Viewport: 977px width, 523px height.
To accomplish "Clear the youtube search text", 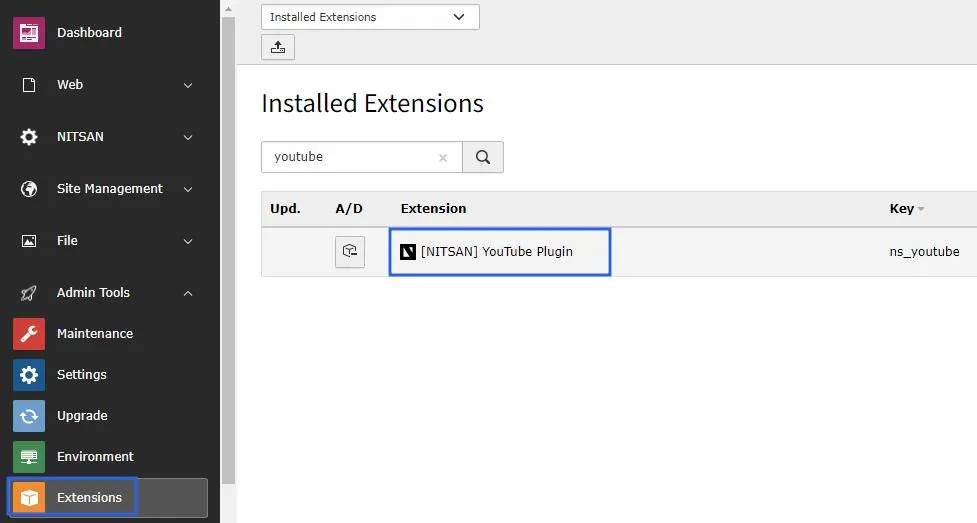I will pyautogui.click(x=443, y=158).
